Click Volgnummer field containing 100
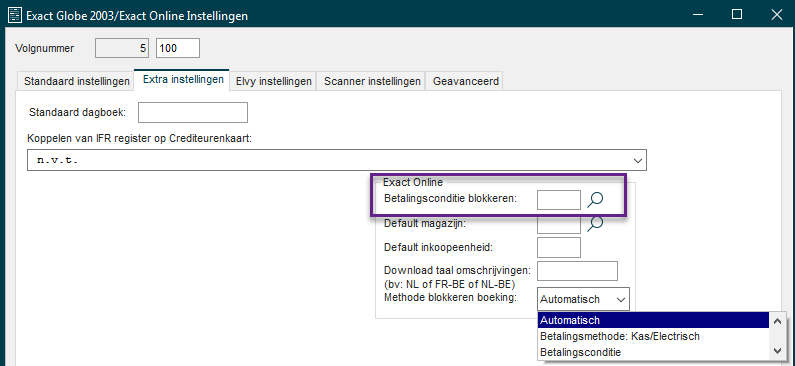 (x=178, y=49)
